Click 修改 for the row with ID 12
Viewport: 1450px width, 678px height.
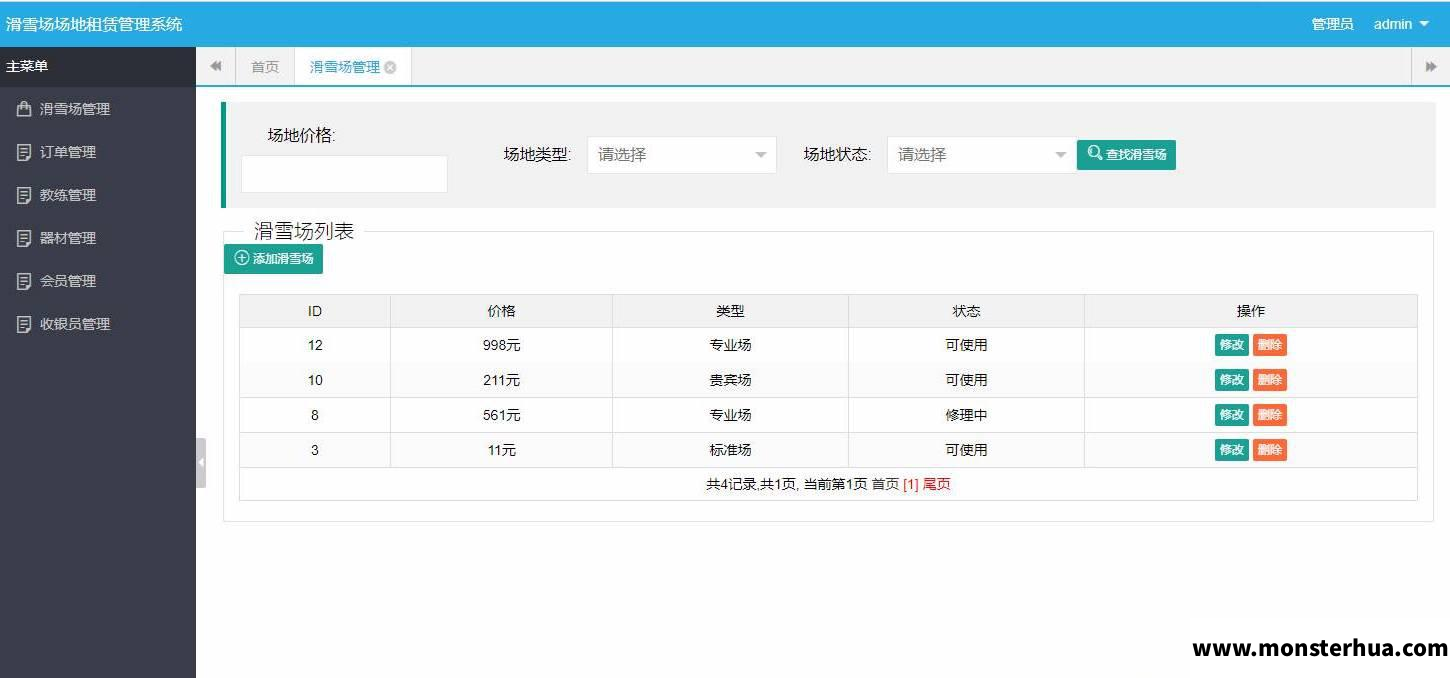click(x=1231, y=345)
